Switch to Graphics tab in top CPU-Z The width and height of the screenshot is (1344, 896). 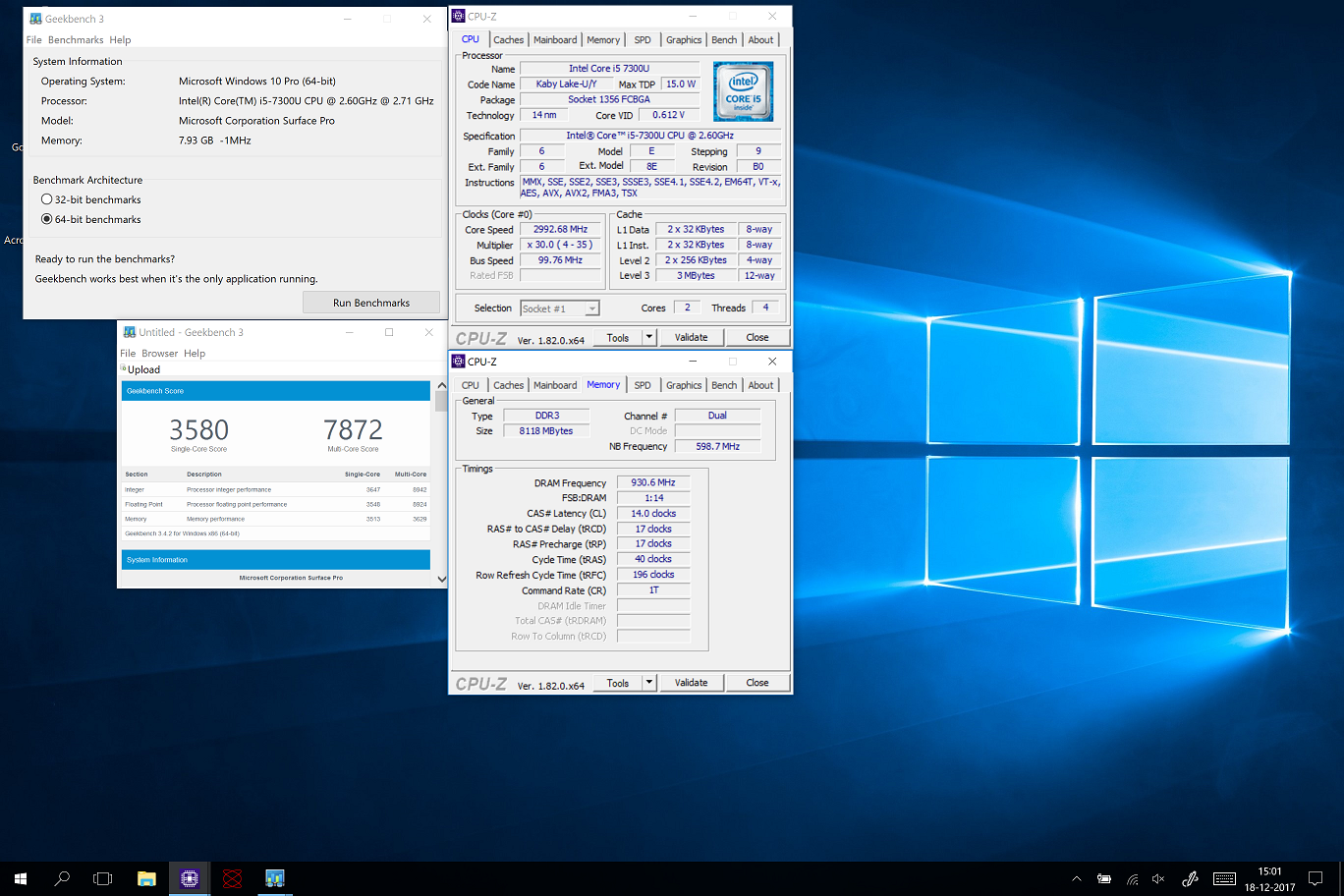(x=684, y=40)
